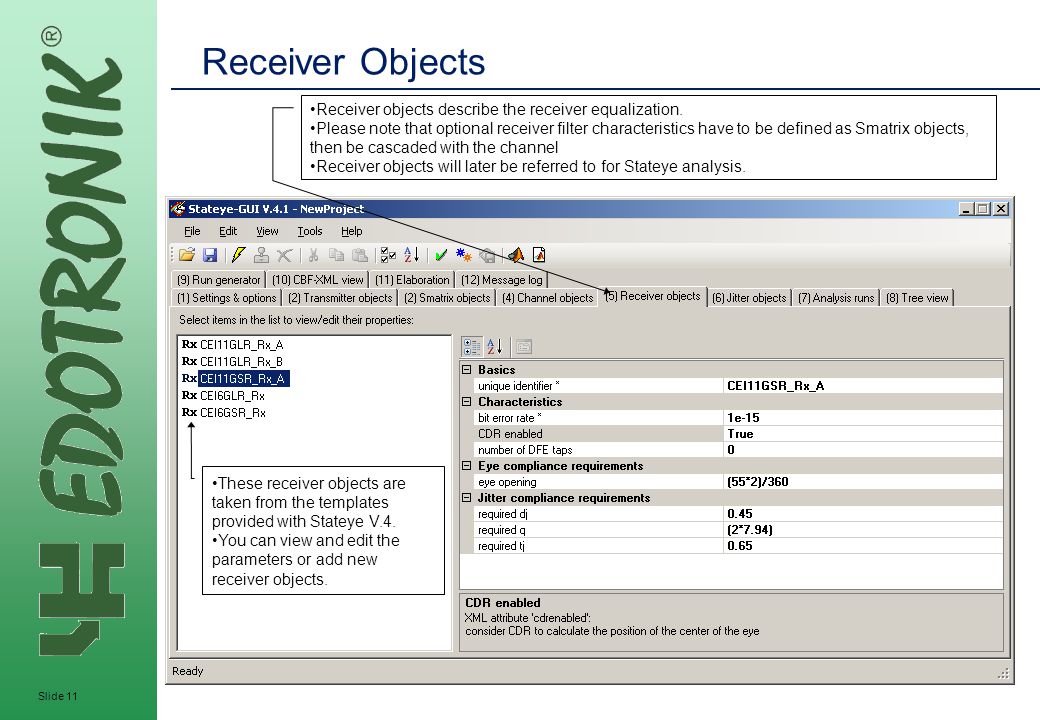Go to (1) Settings & options tab
The height and width of the screenshot is (720, 1040).
pos(227,298)
